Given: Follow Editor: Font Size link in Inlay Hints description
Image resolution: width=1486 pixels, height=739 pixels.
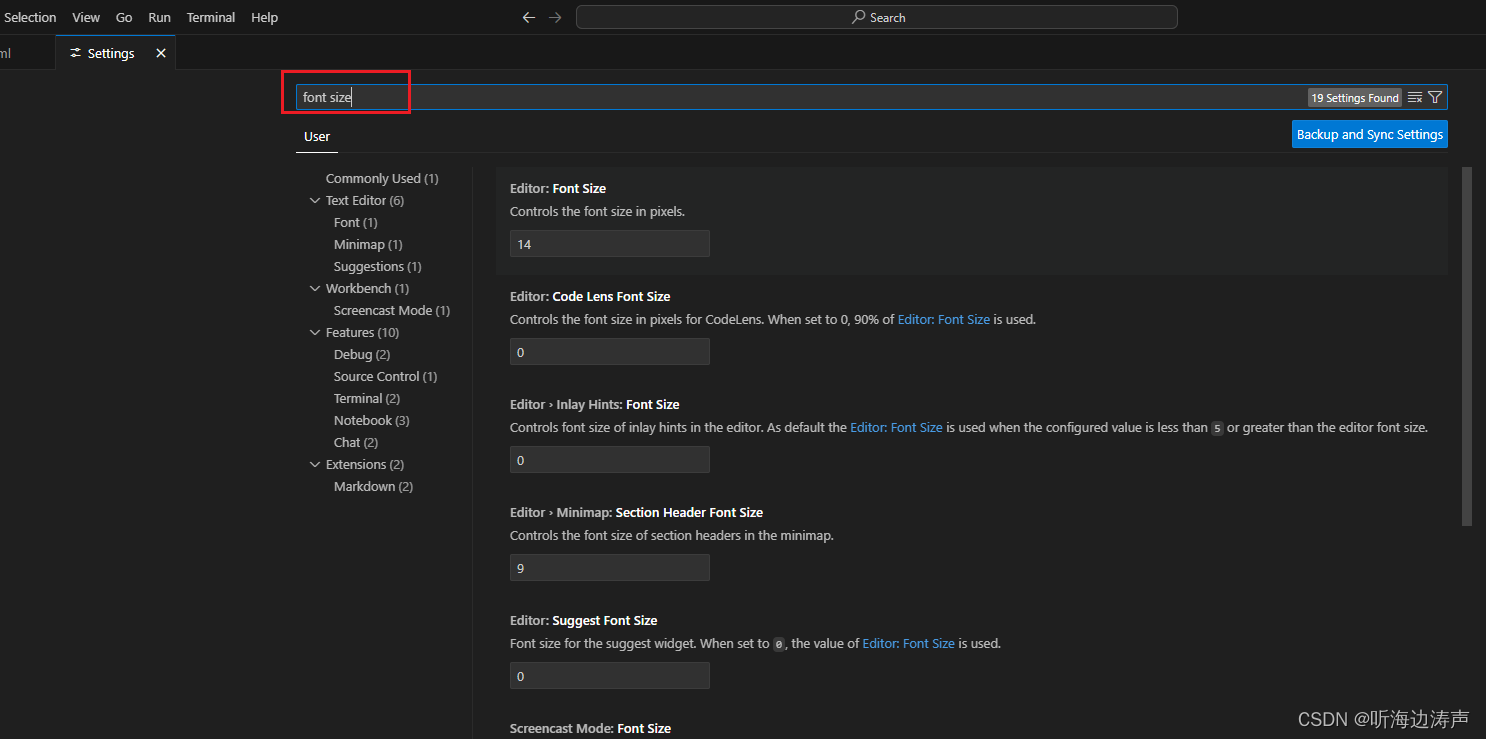Looking at the screenshot, I should point(896,428).
